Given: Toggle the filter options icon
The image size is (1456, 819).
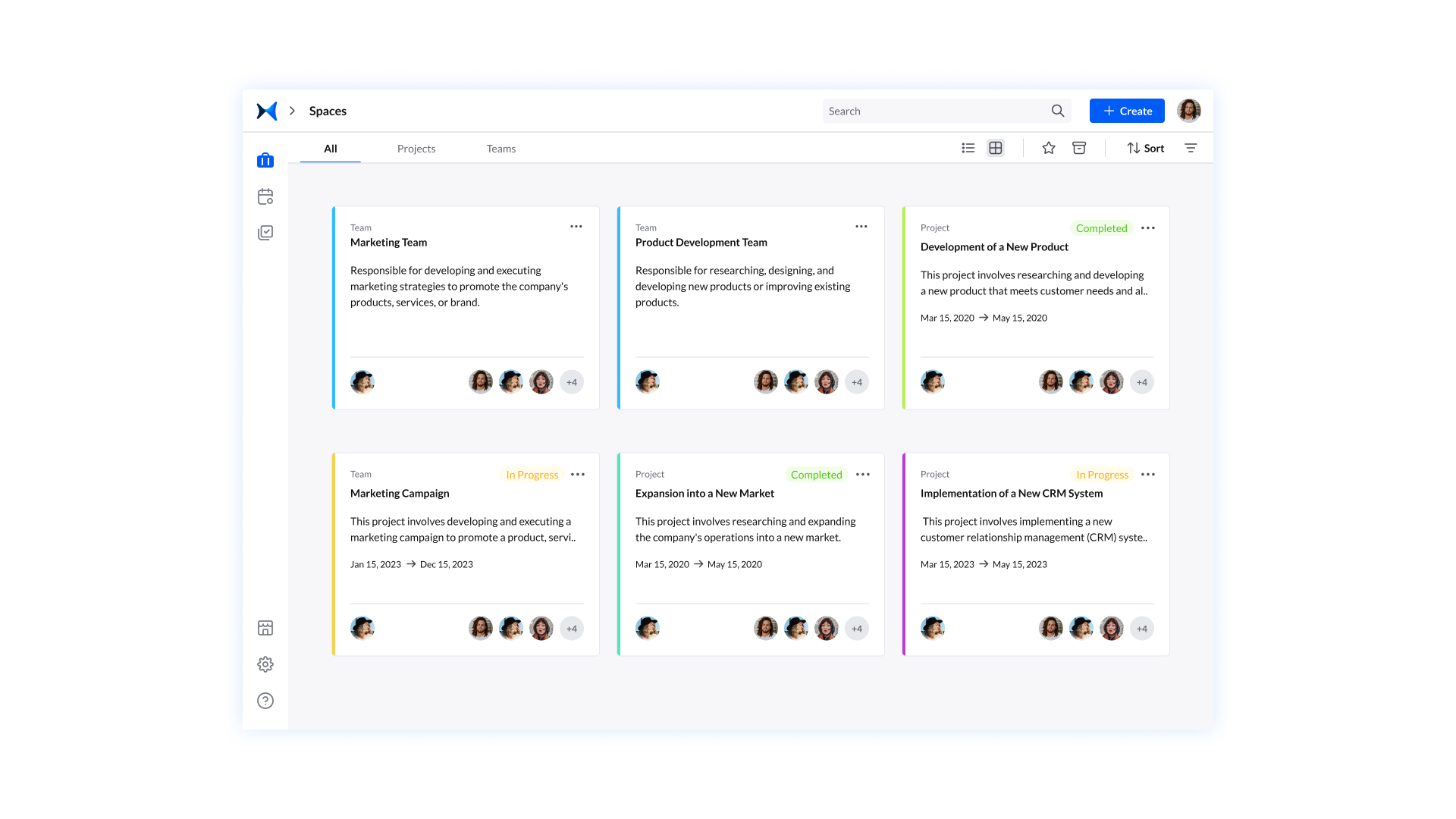Looking at the screenshot, I should [1191, 148].
